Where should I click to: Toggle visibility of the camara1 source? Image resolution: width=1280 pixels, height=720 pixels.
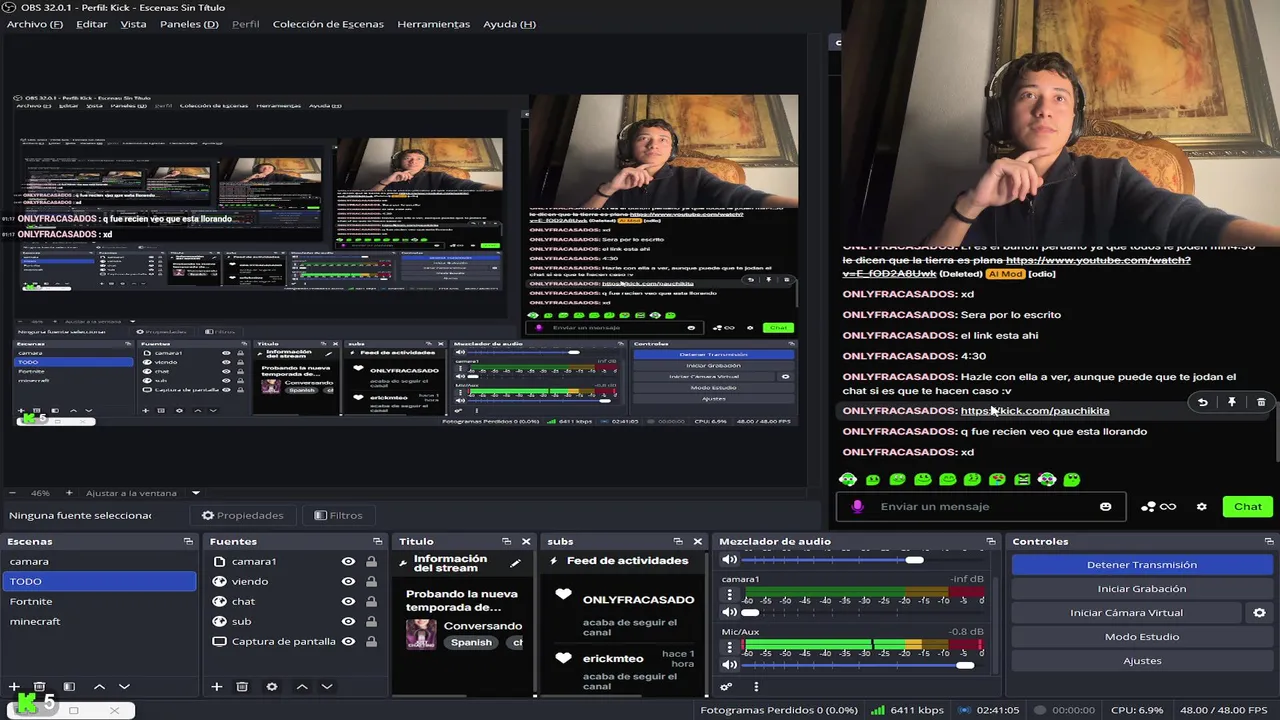coord(348,562)
